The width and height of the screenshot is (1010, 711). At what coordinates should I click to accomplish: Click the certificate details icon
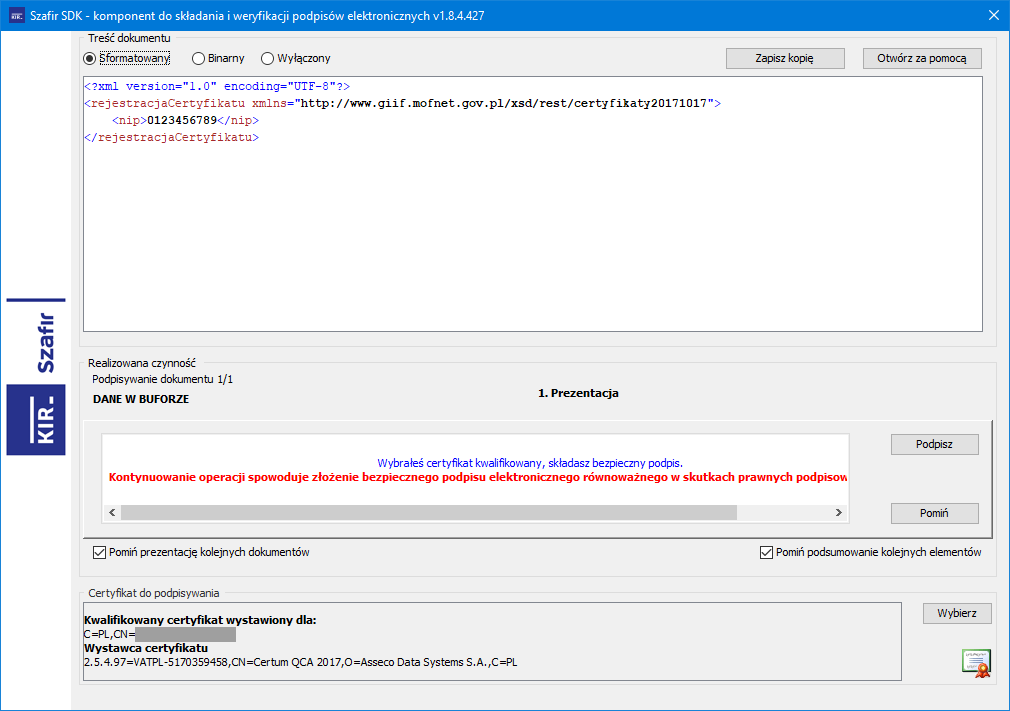pos(975,663)
